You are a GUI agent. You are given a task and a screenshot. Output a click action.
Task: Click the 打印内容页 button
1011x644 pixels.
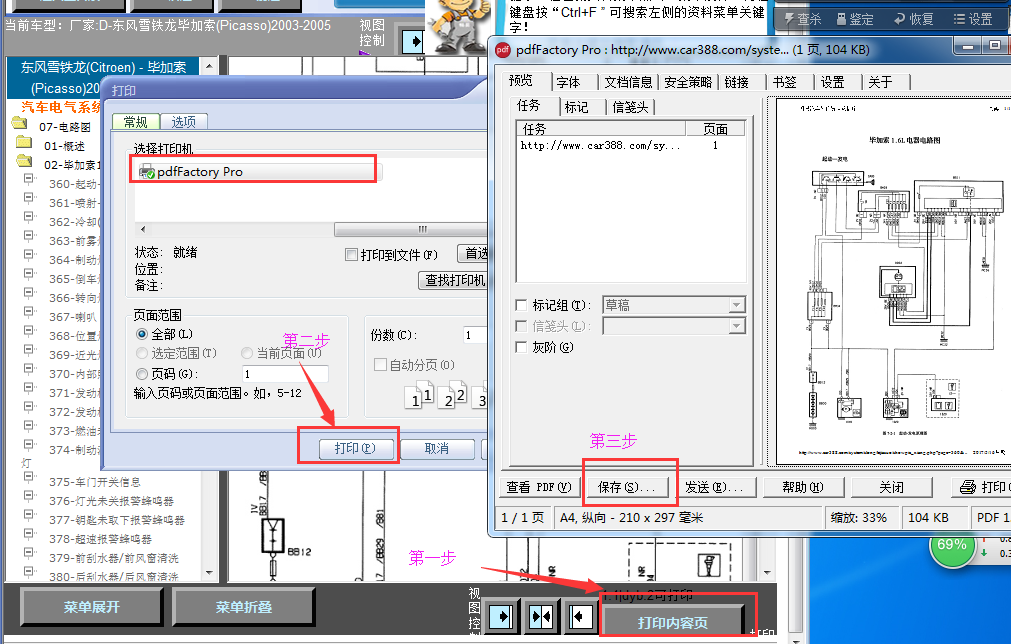point(672,623)
